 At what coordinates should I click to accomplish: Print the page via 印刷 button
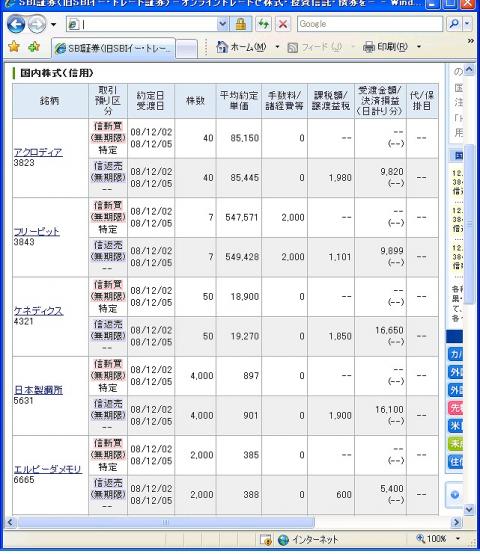click(385, 47)
